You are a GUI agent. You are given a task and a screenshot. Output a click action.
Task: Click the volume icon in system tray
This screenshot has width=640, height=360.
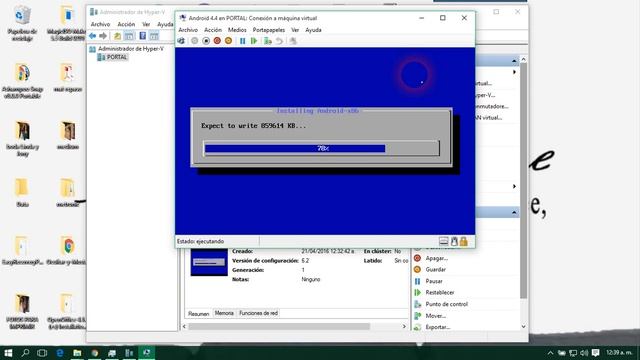point(584,353)
